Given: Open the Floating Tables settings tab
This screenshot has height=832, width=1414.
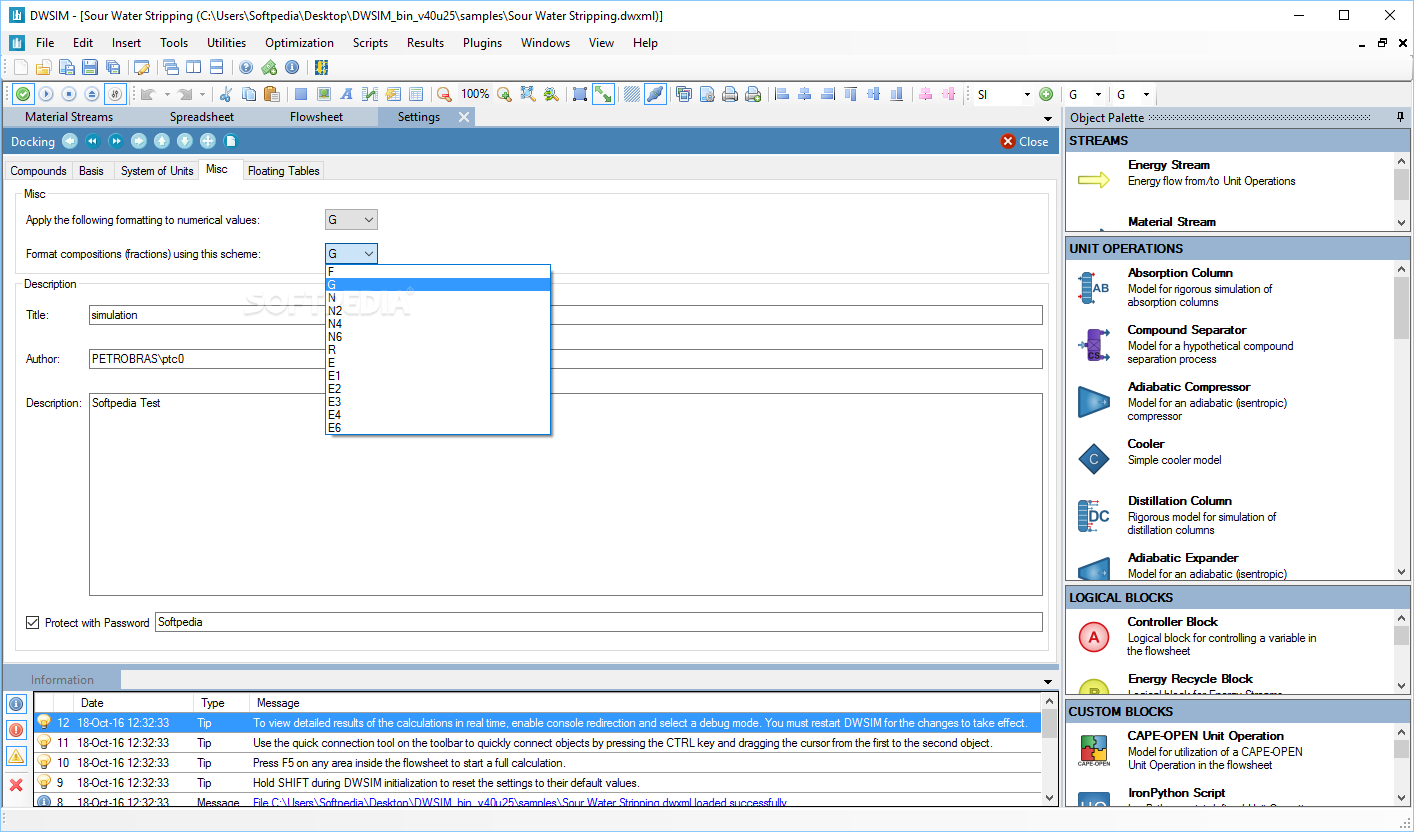Looking at the screenshot, I should tap(283, 171).
